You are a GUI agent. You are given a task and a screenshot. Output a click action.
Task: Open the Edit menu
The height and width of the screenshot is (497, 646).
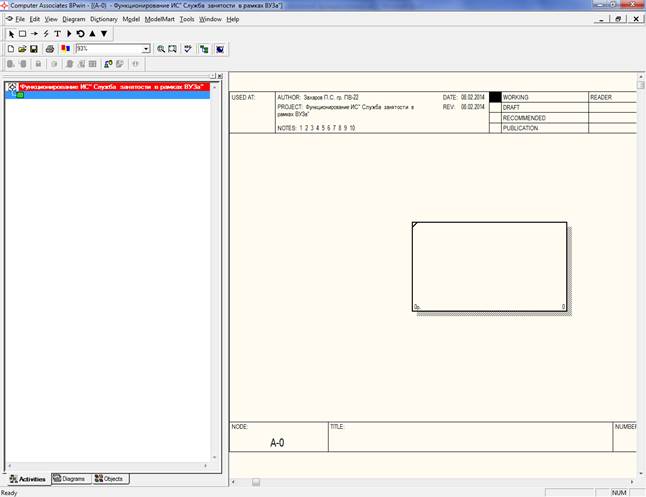[35, 19]
